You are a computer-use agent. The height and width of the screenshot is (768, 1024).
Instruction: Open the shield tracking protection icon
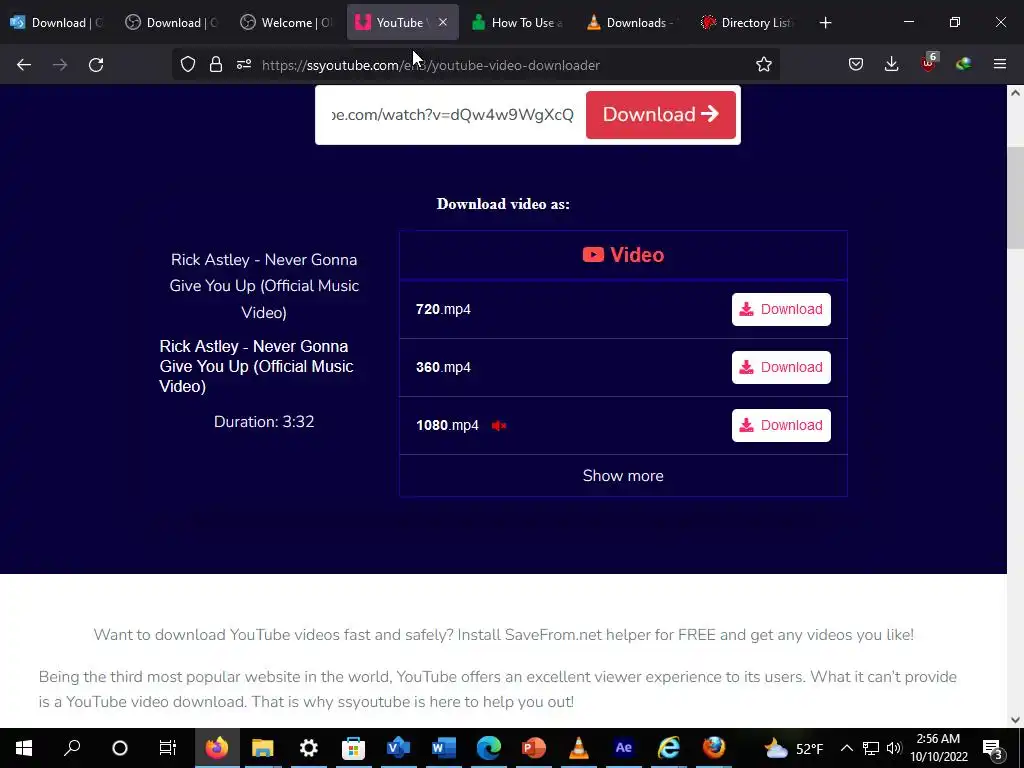click(x=188, y=65)
